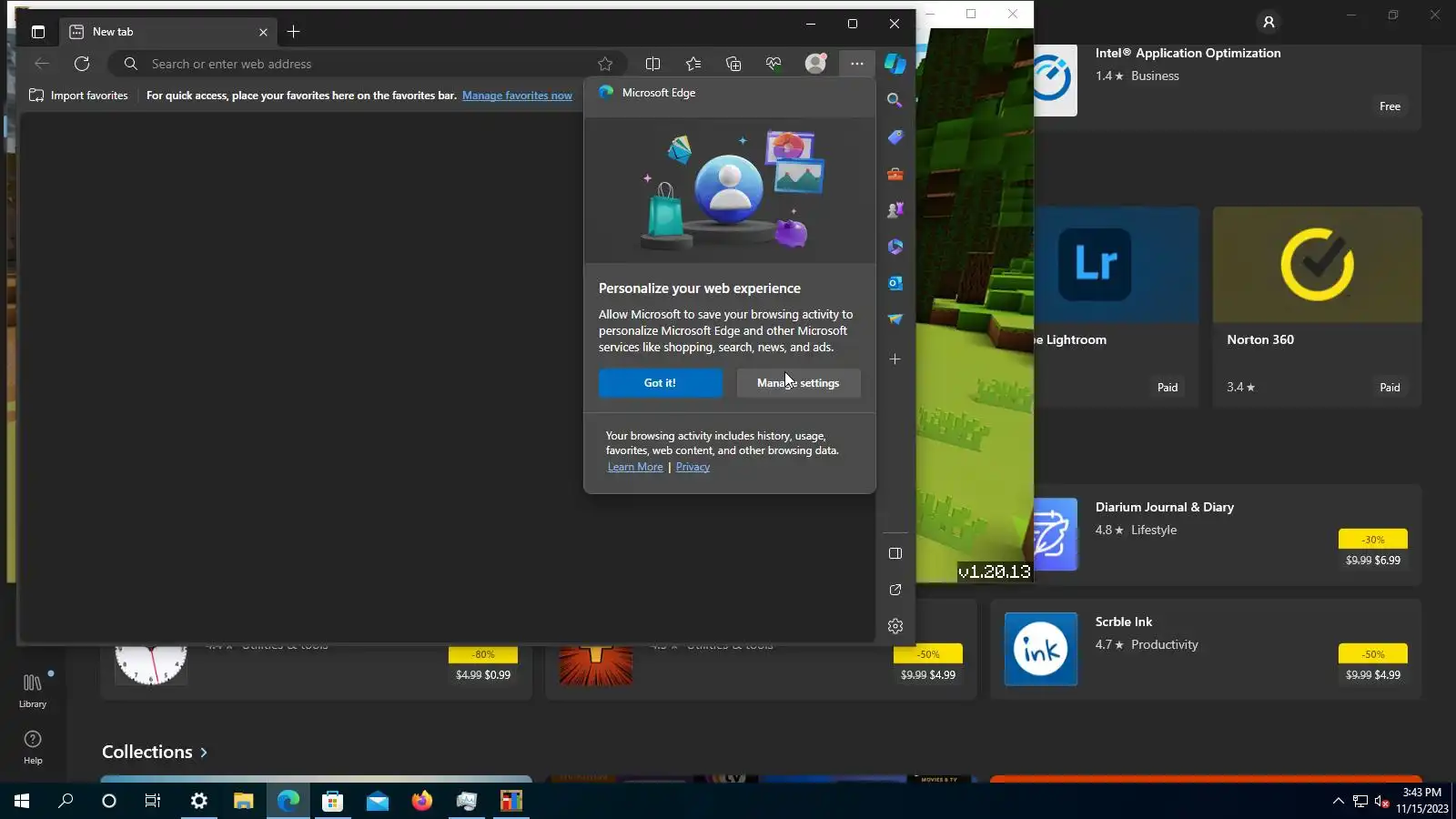Screen dimensions: 1456x819
Task: Open Microsoft Store Library
Action: [x=33, y=691]
